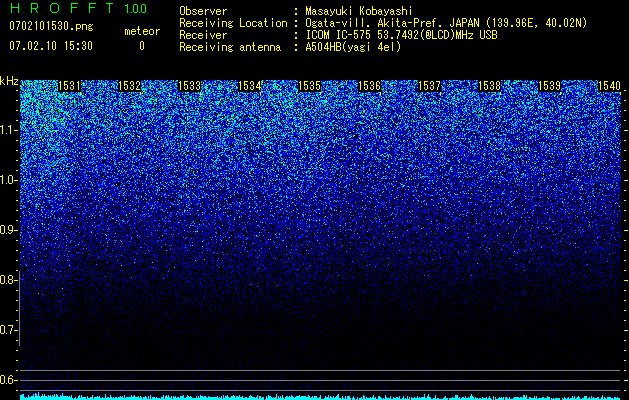Click the HROFFT 1.0.0 title text
This screenshot has width=629, height=400.
click(x=79, y=8)
